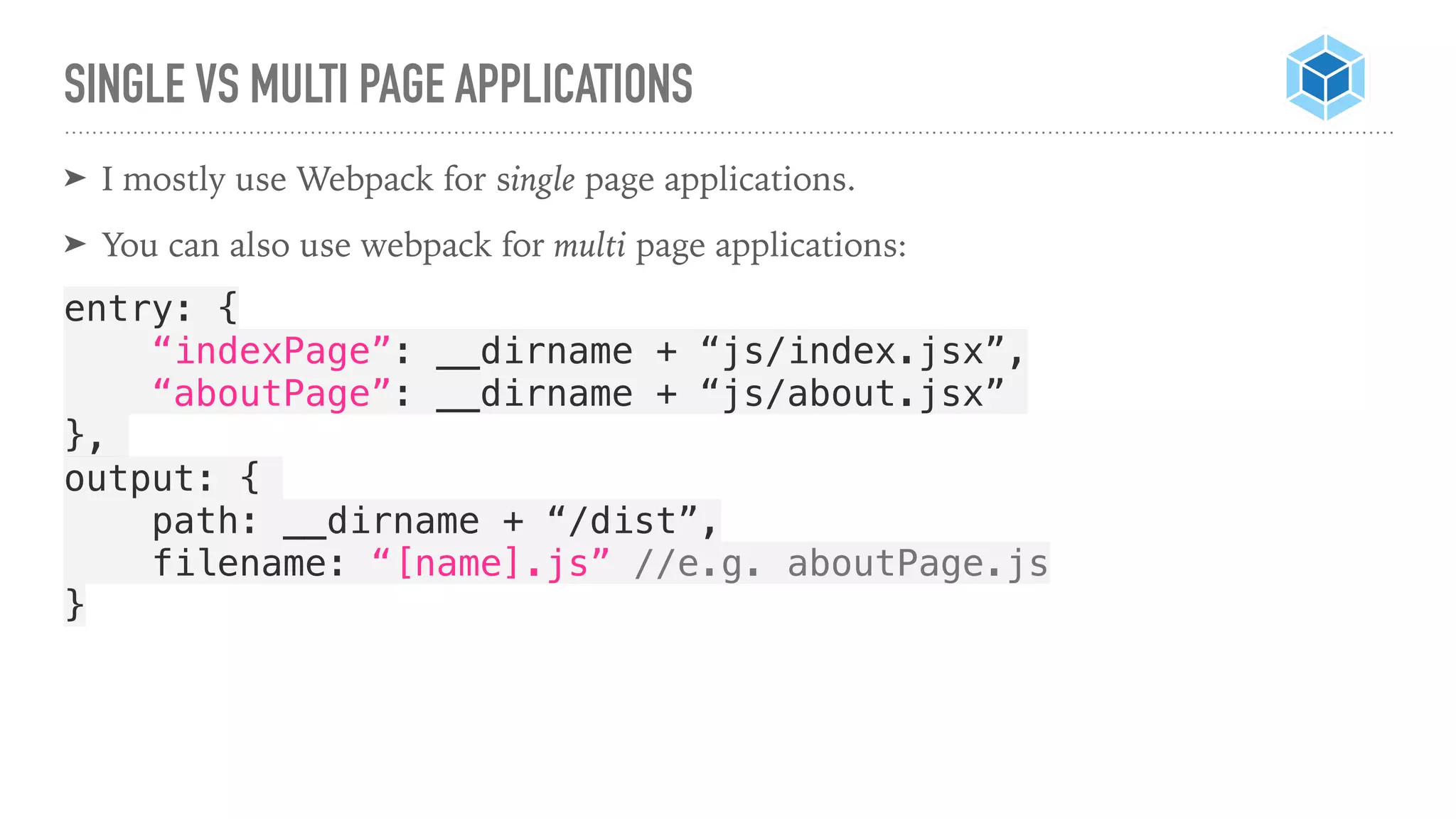Click the string “js/about.jsx”
Viewport: 1456px width, 819px height.
coord(852,394)
